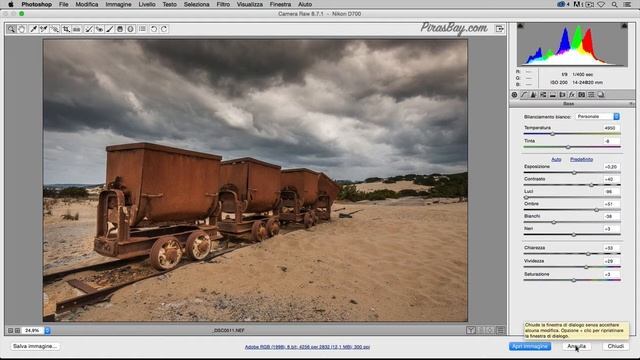Click the Annulla button
The width and height of the screenshot is (640, 360).
coord(576,346)
